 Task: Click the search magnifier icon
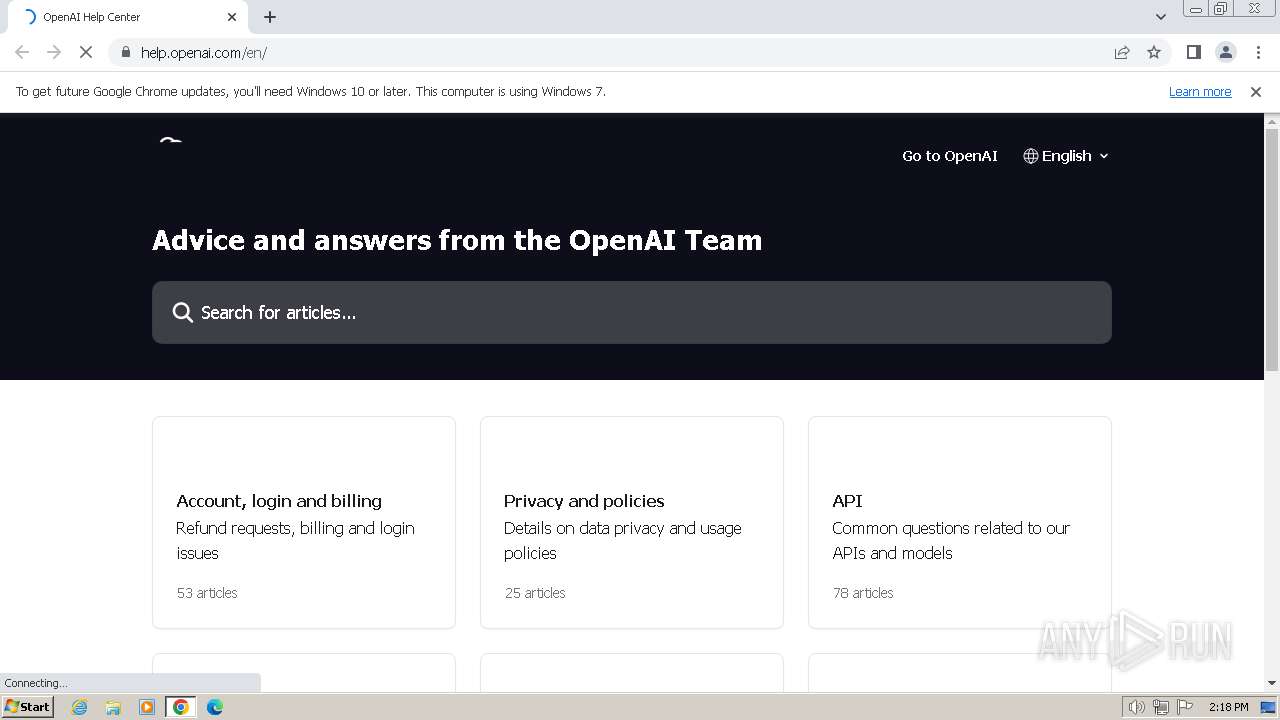[x=182, y=313]
